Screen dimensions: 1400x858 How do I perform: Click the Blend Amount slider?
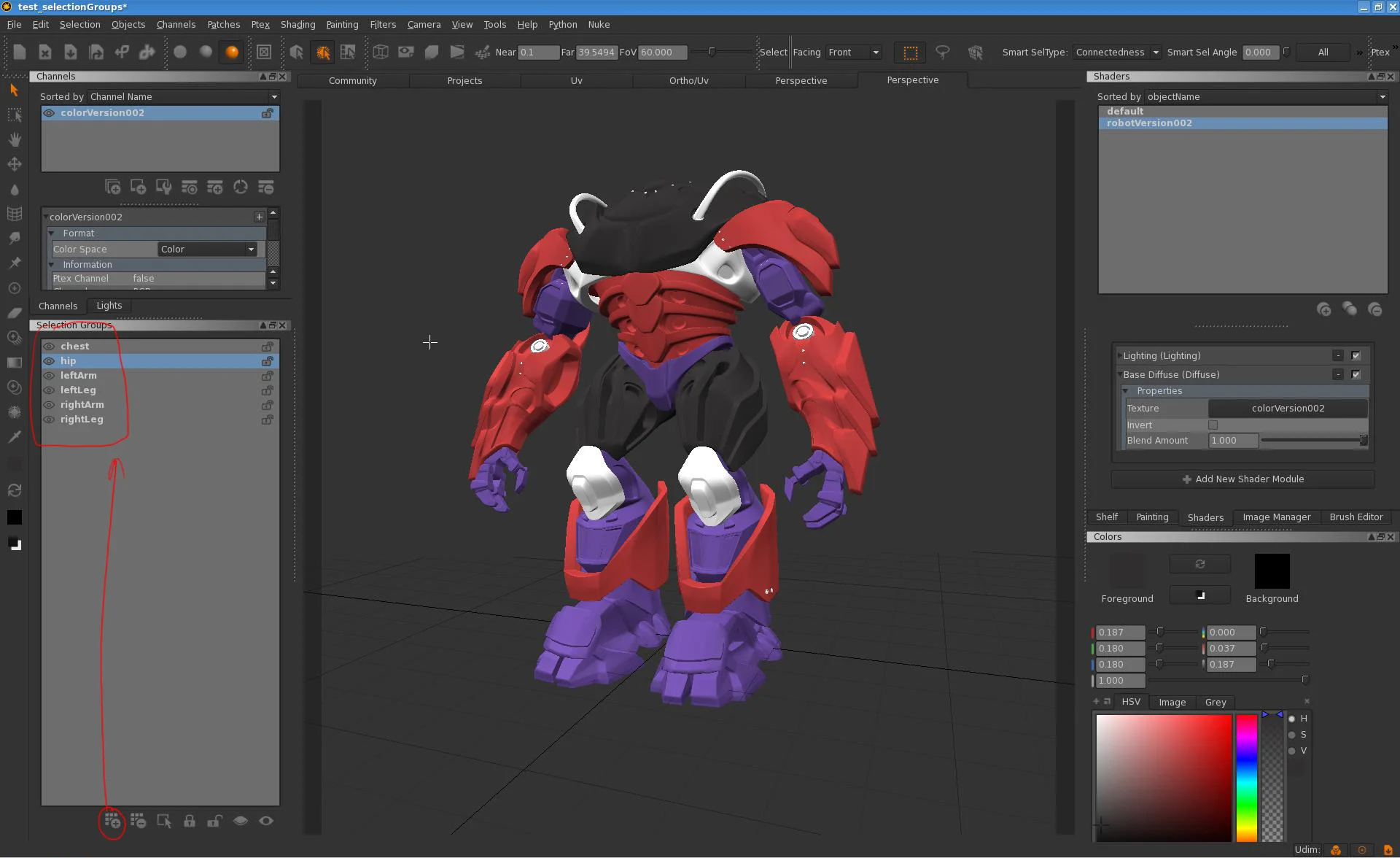(x=1314, y=441)
